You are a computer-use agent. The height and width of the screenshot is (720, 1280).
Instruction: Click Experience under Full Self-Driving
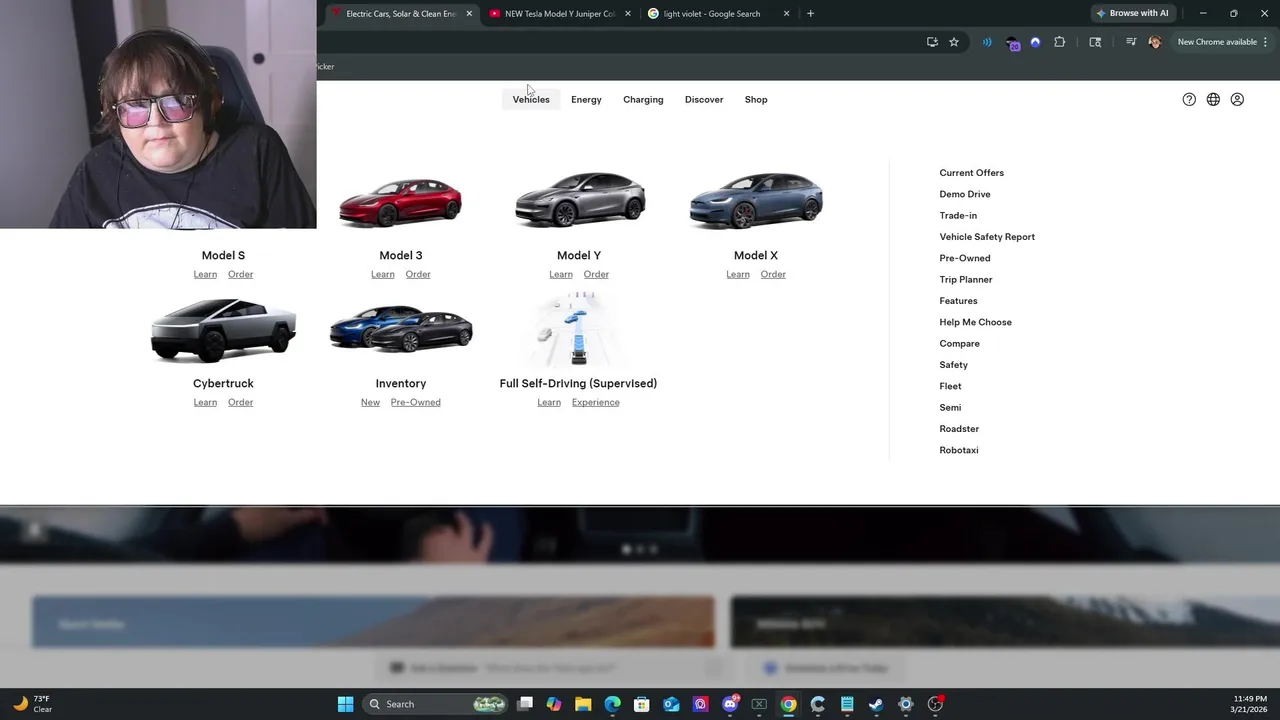tap(595, 402)
